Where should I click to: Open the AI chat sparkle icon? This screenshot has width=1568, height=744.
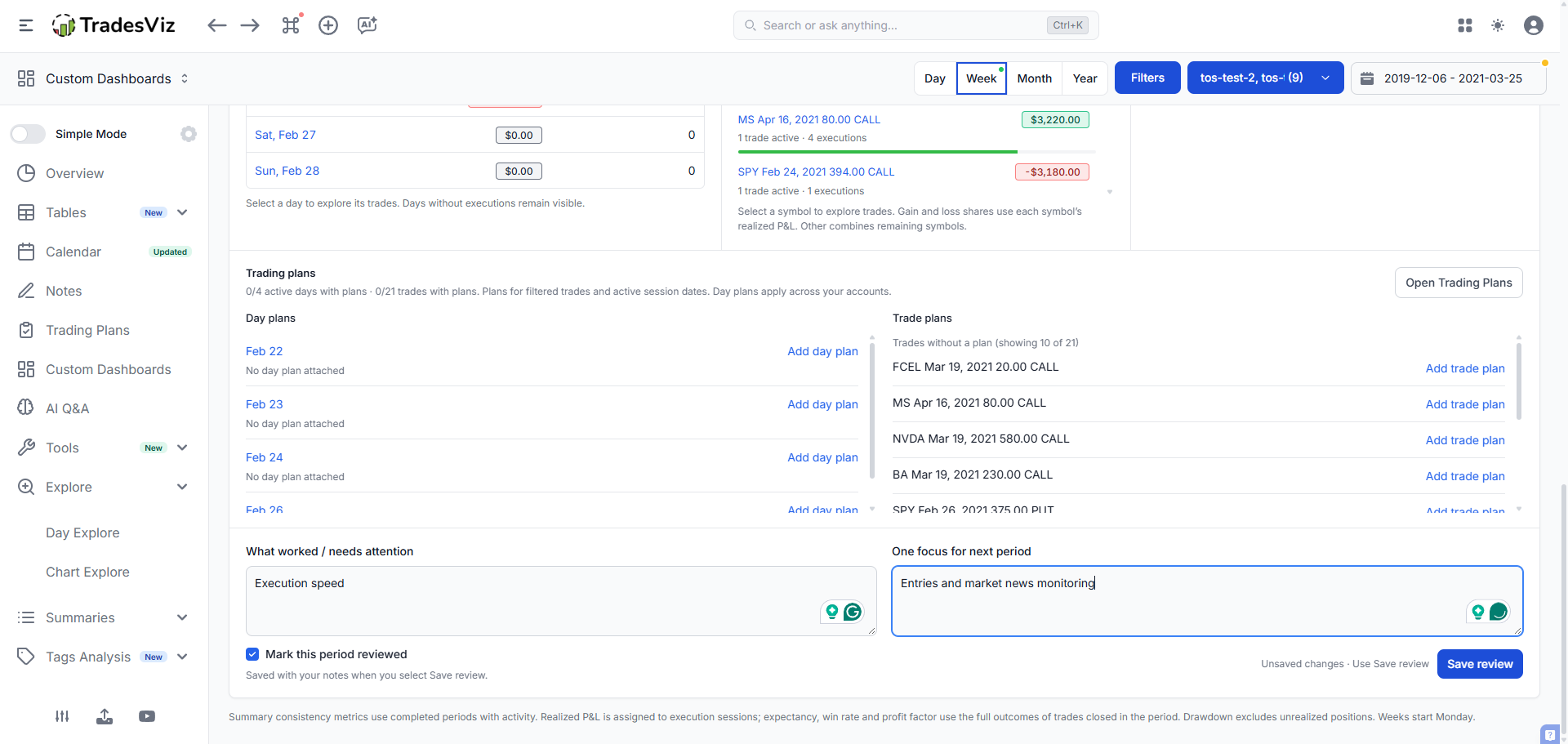(x=367, y=25)
